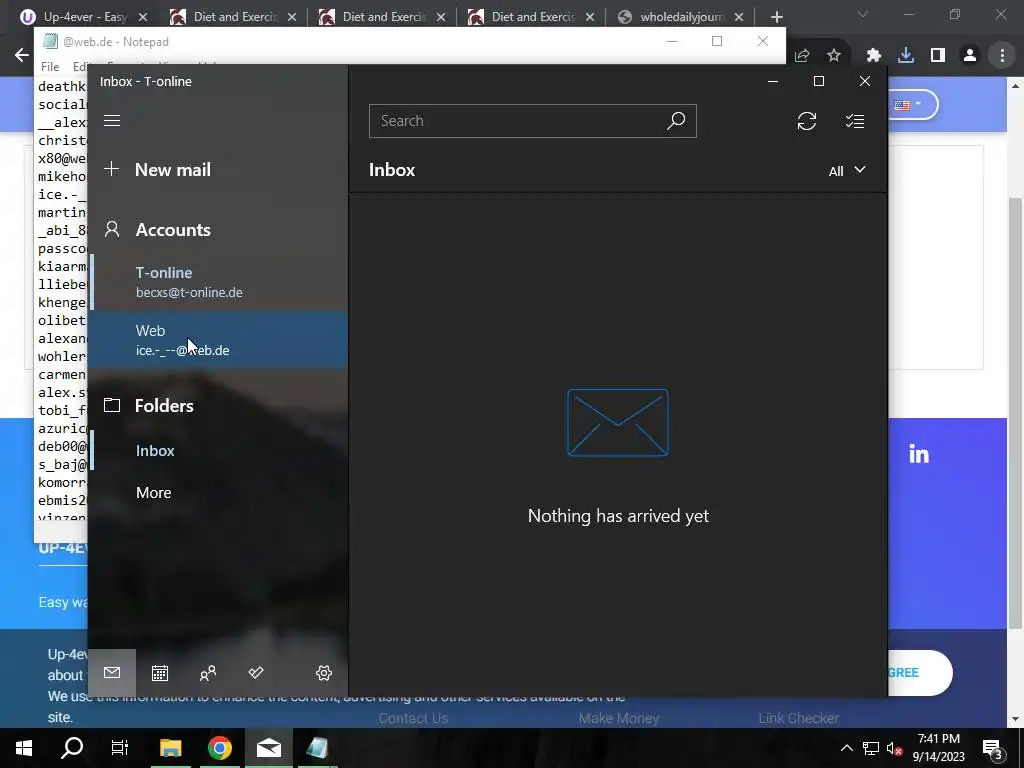Open Chrome downloads icon
Viewport: 1024px width, 768px height.
point(906,56)
